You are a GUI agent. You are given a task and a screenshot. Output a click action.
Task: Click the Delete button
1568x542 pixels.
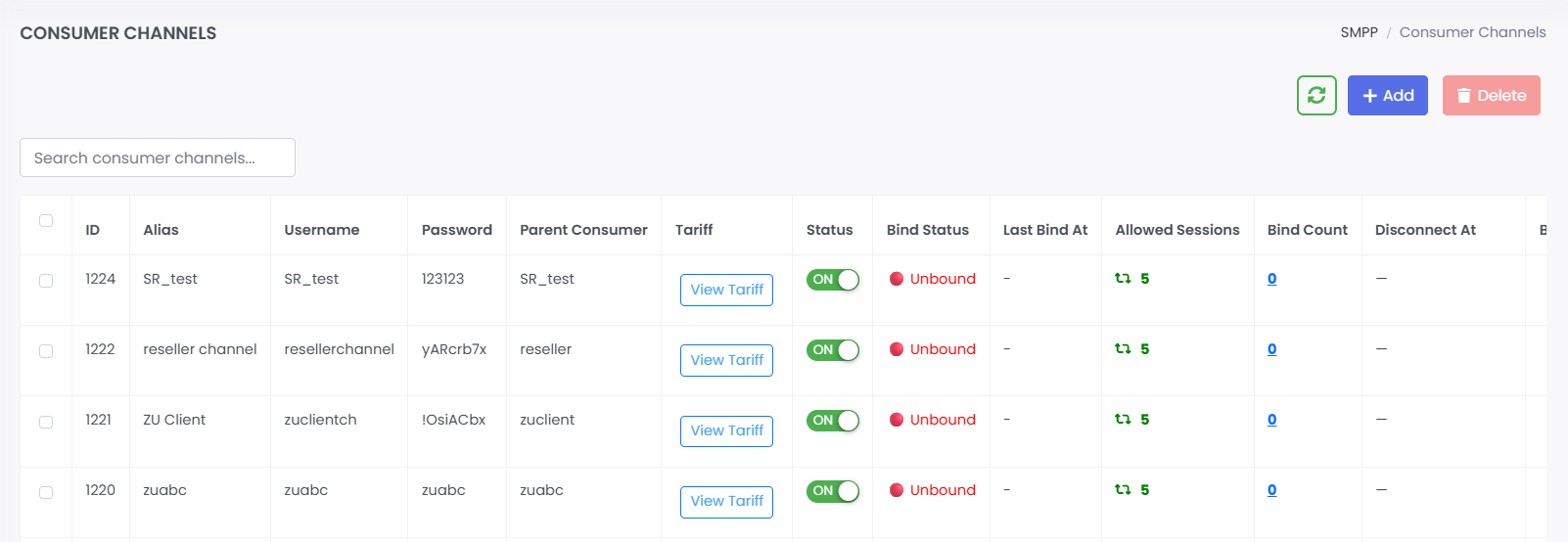click(1491, 96)
